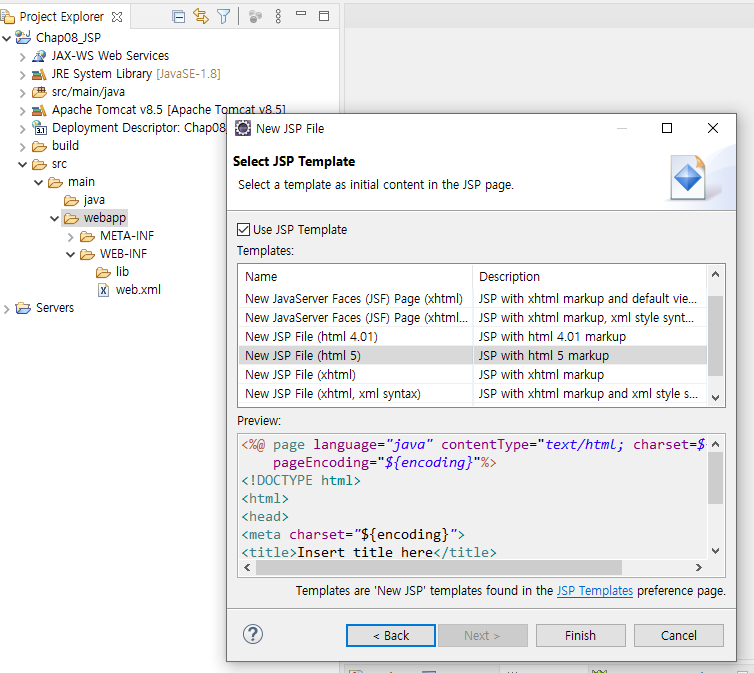Click the Finish button
The image size is (754, 673).
(580, 636)
